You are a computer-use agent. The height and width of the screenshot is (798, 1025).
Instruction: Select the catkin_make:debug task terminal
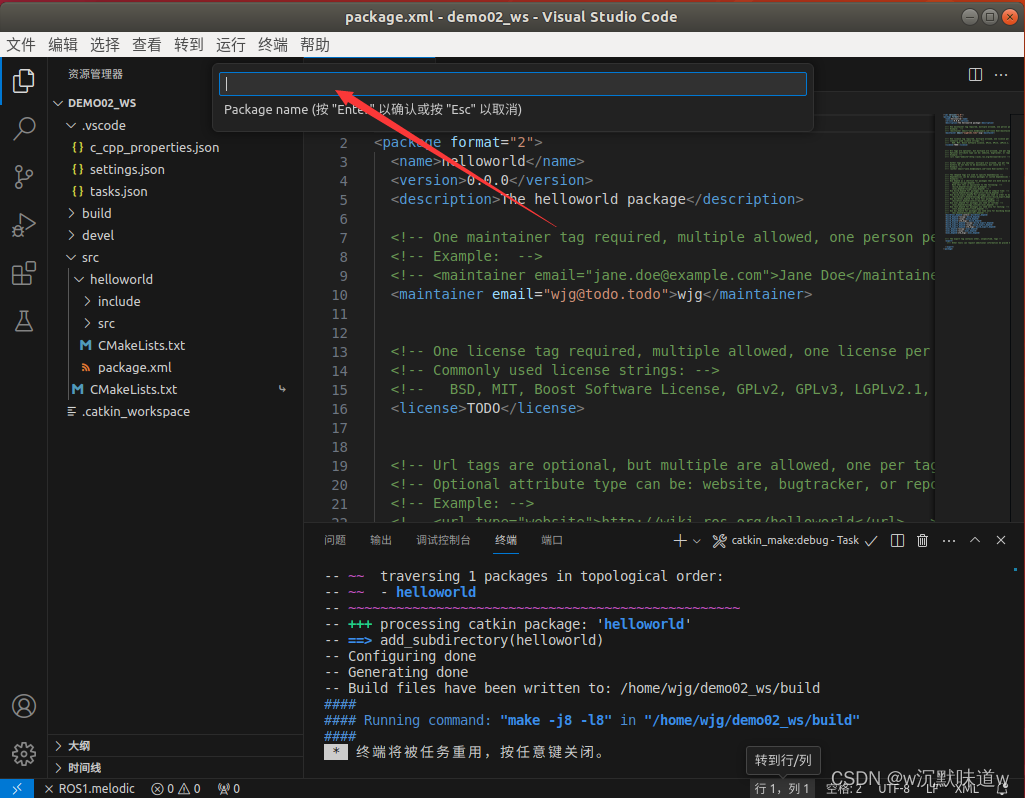click(794, 540)
